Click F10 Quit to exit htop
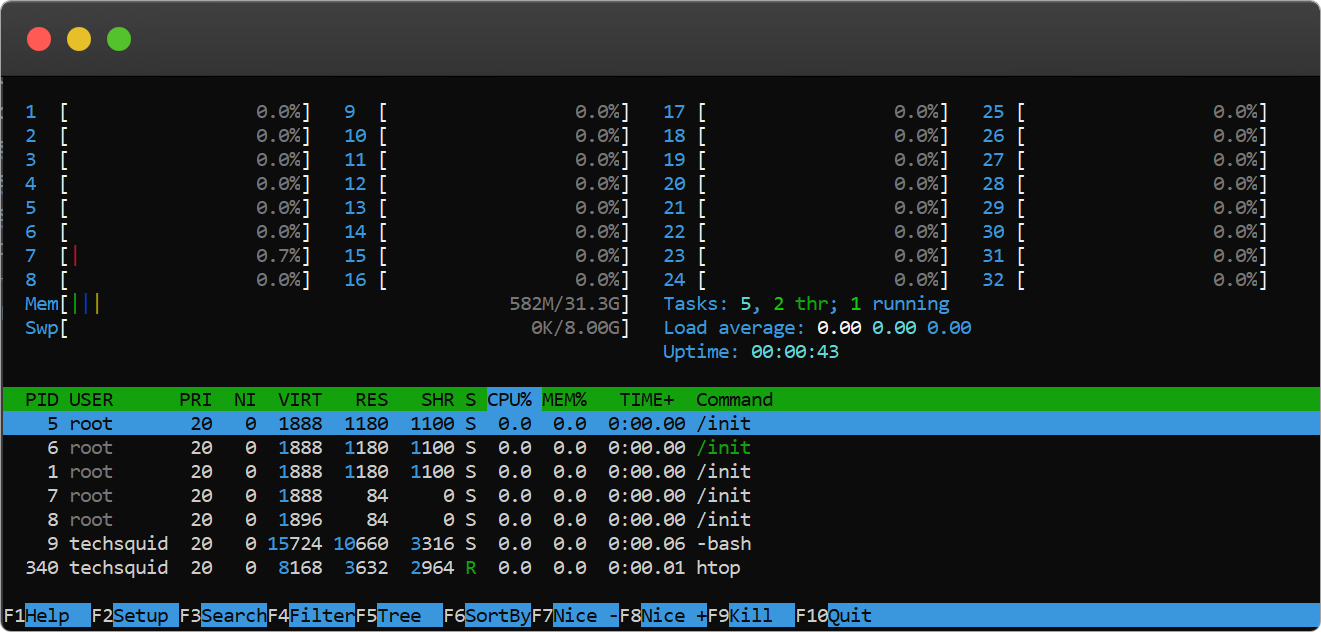 834,616
